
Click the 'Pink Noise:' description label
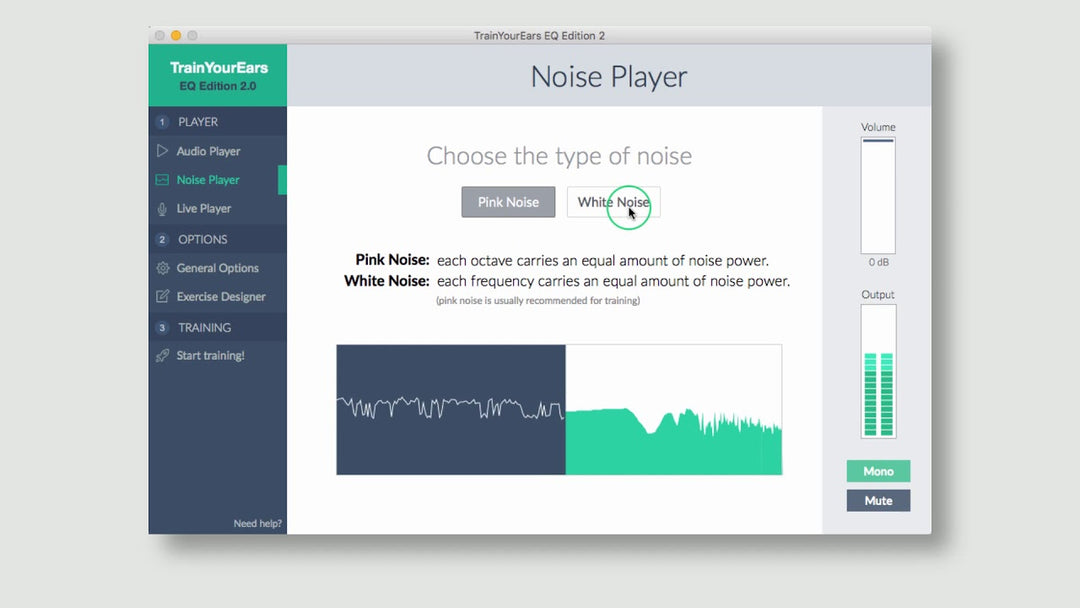(x=392, y=260)
